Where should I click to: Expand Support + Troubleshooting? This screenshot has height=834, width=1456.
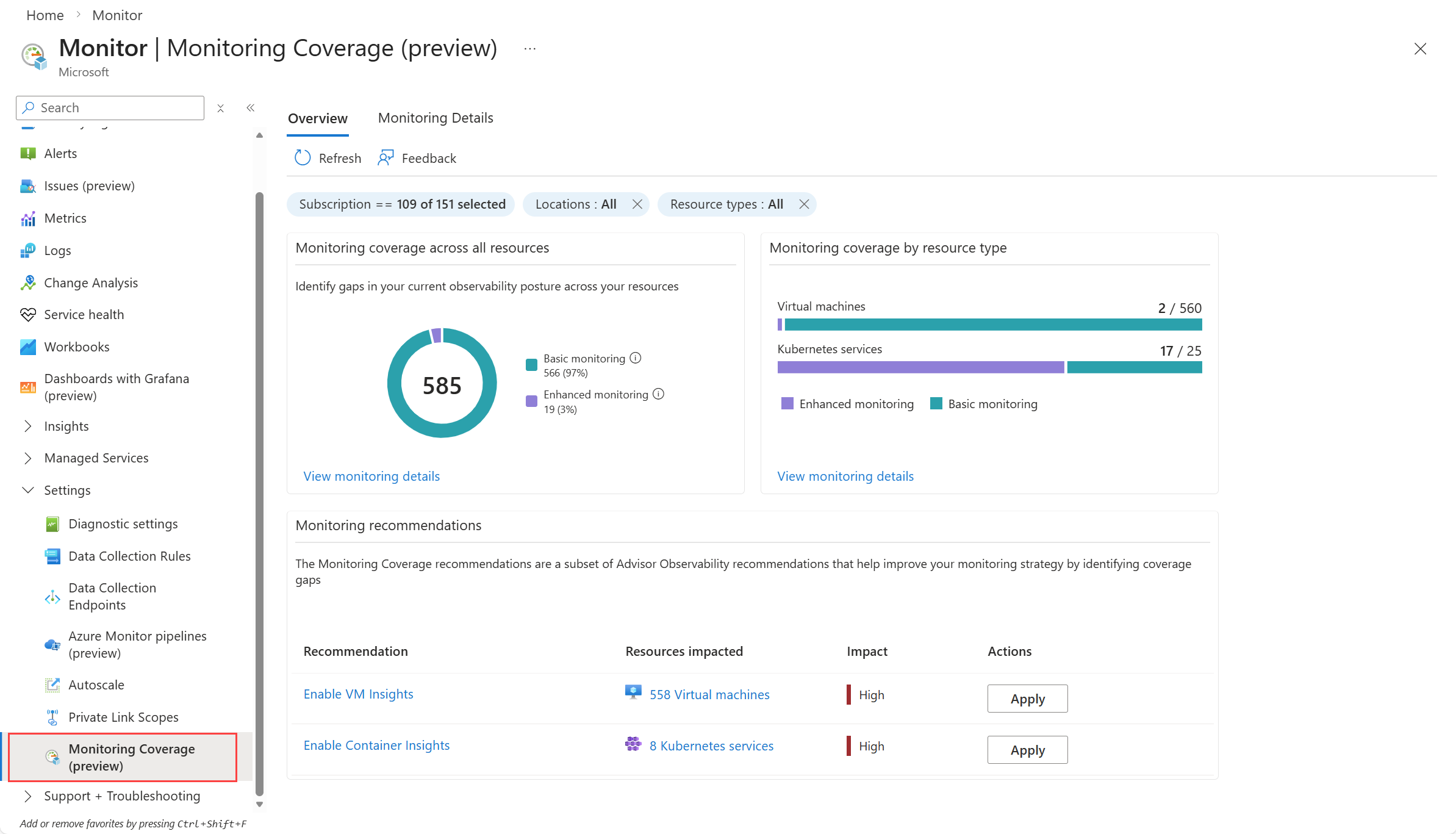click(122, 796)
